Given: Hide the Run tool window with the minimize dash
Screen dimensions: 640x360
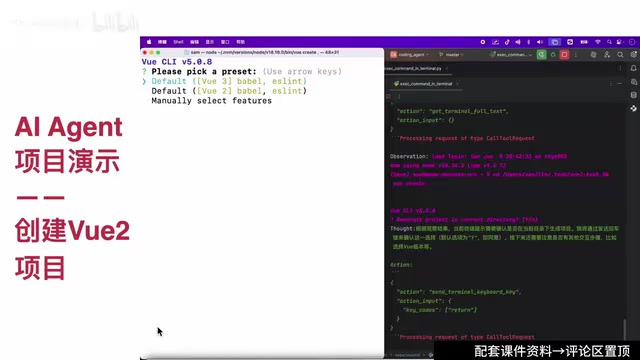Looking at the screenshot, I should click(x=620, y=84).
